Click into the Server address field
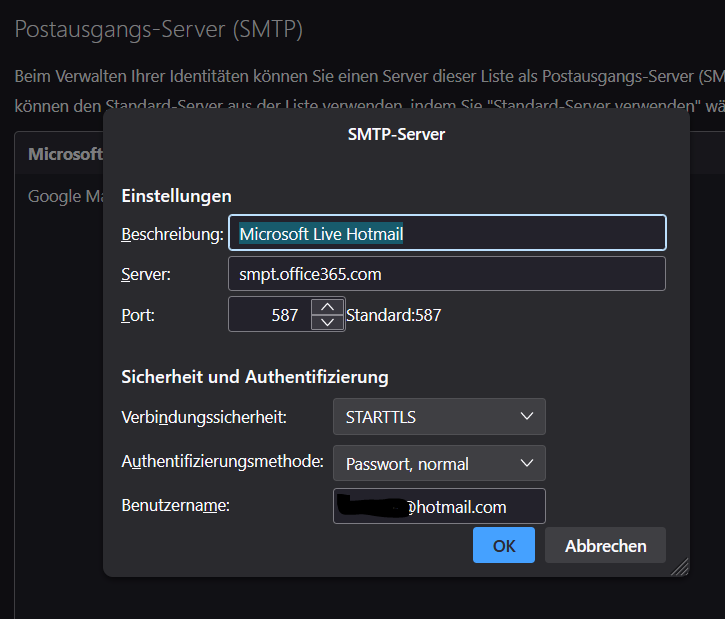Viewport: 725px width, 619px height. pos(447,273)
